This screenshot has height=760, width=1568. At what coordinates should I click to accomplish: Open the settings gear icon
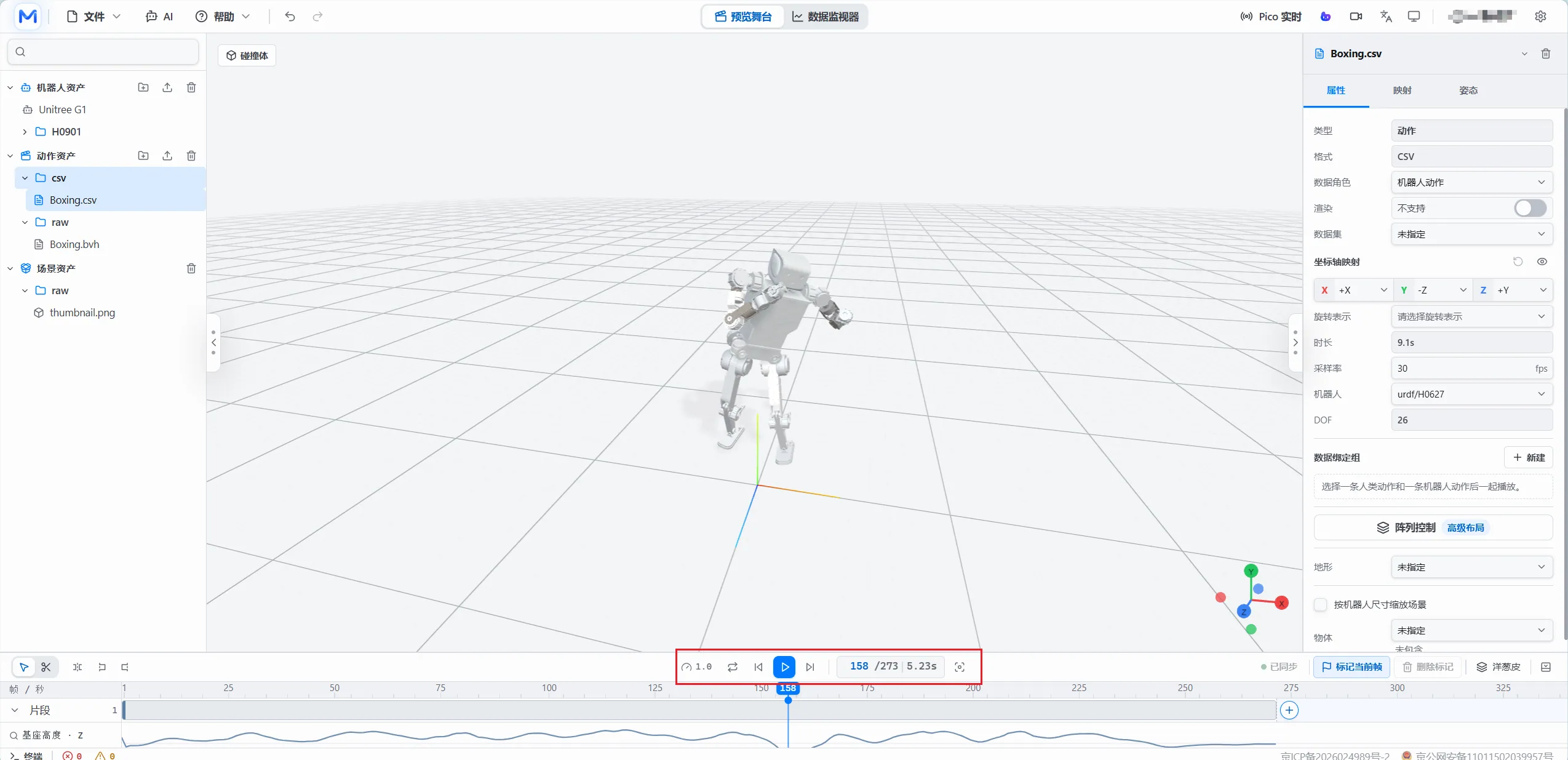[1540, 17]
